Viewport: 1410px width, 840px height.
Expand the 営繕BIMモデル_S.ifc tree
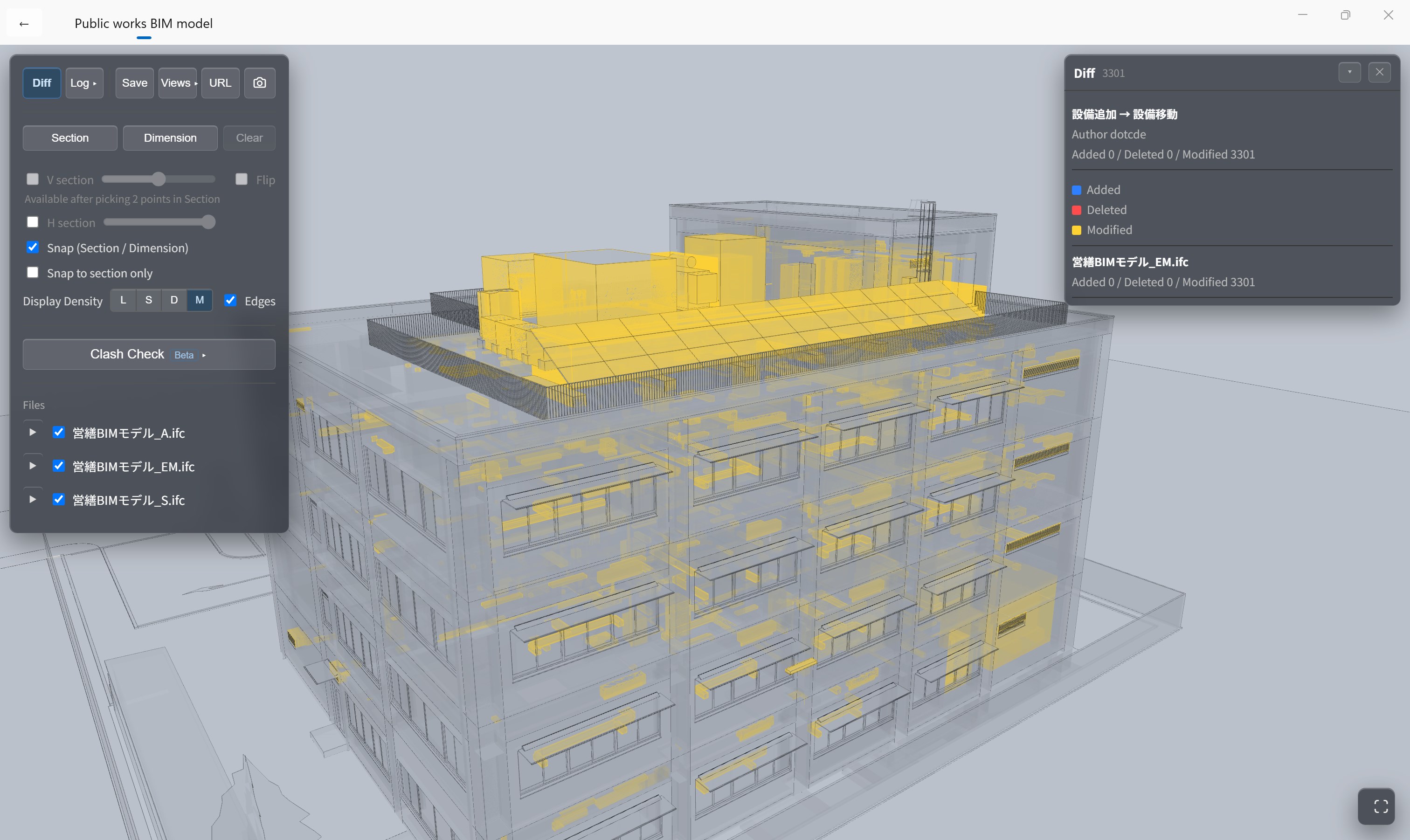click(33, 499)
